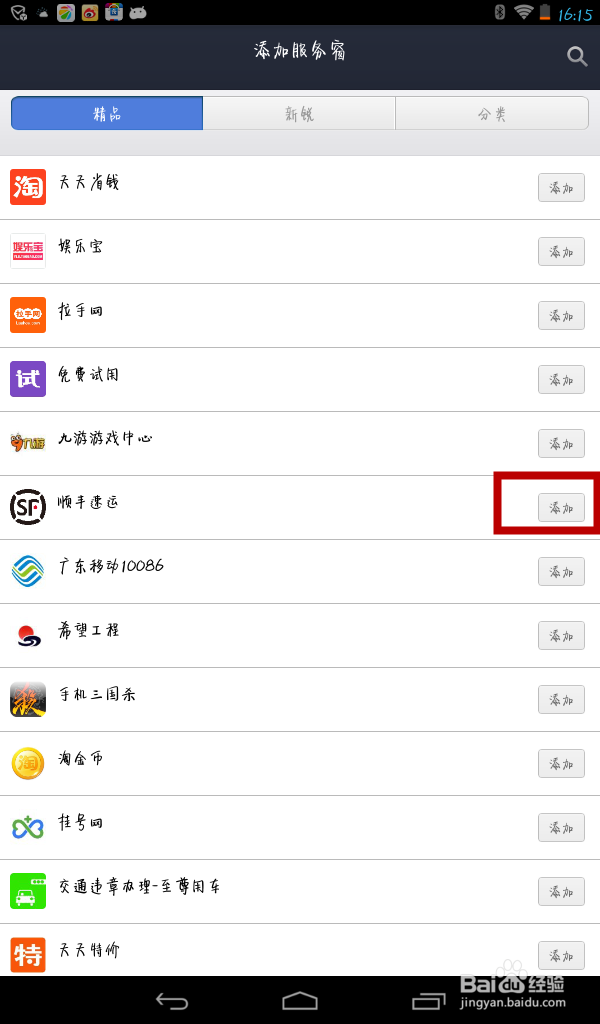Tap the 挂号网 butterfly icon
600x1024 pixels.
point(28,827)
